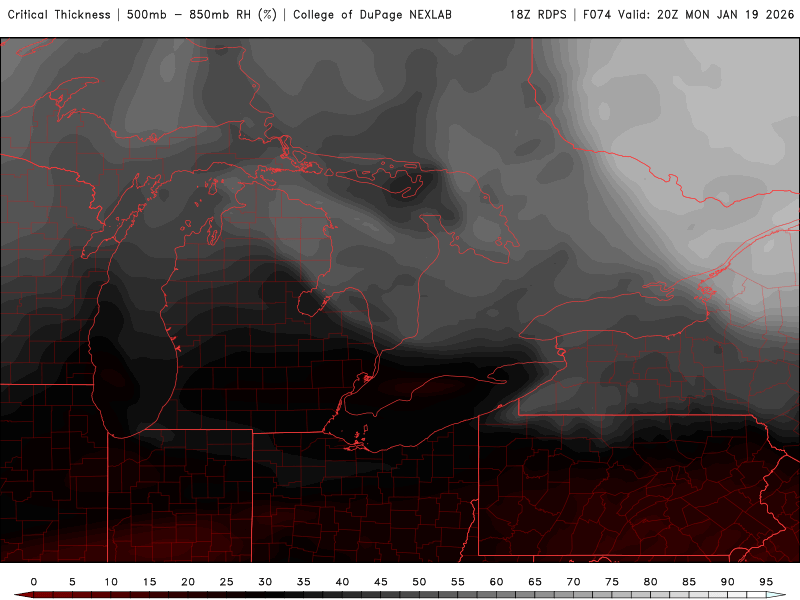
Task: Choose the 60 label on the RH scale
Action: [496, 582]
